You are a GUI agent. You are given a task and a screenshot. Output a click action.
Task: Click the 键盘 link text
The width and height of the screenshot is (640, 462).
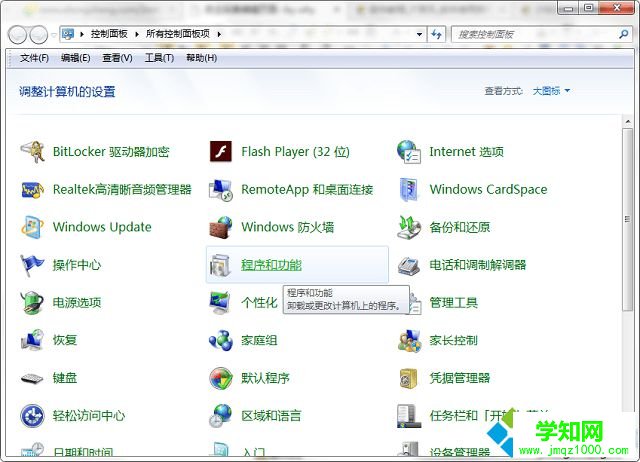click(x=64, y=378)
